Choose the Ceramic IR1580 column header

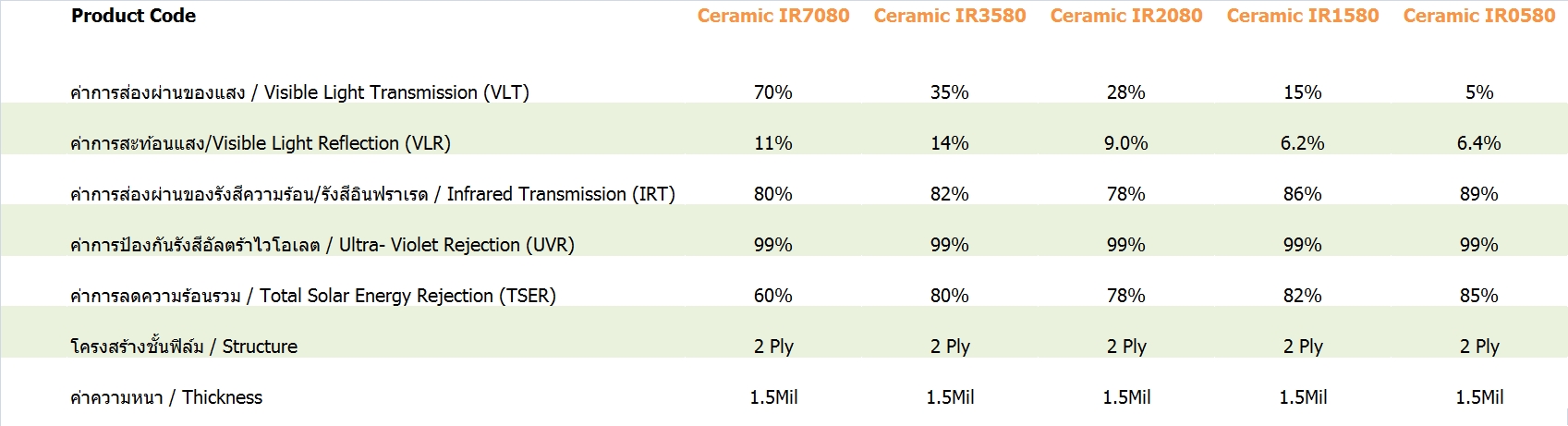[x=1303, y=16]
